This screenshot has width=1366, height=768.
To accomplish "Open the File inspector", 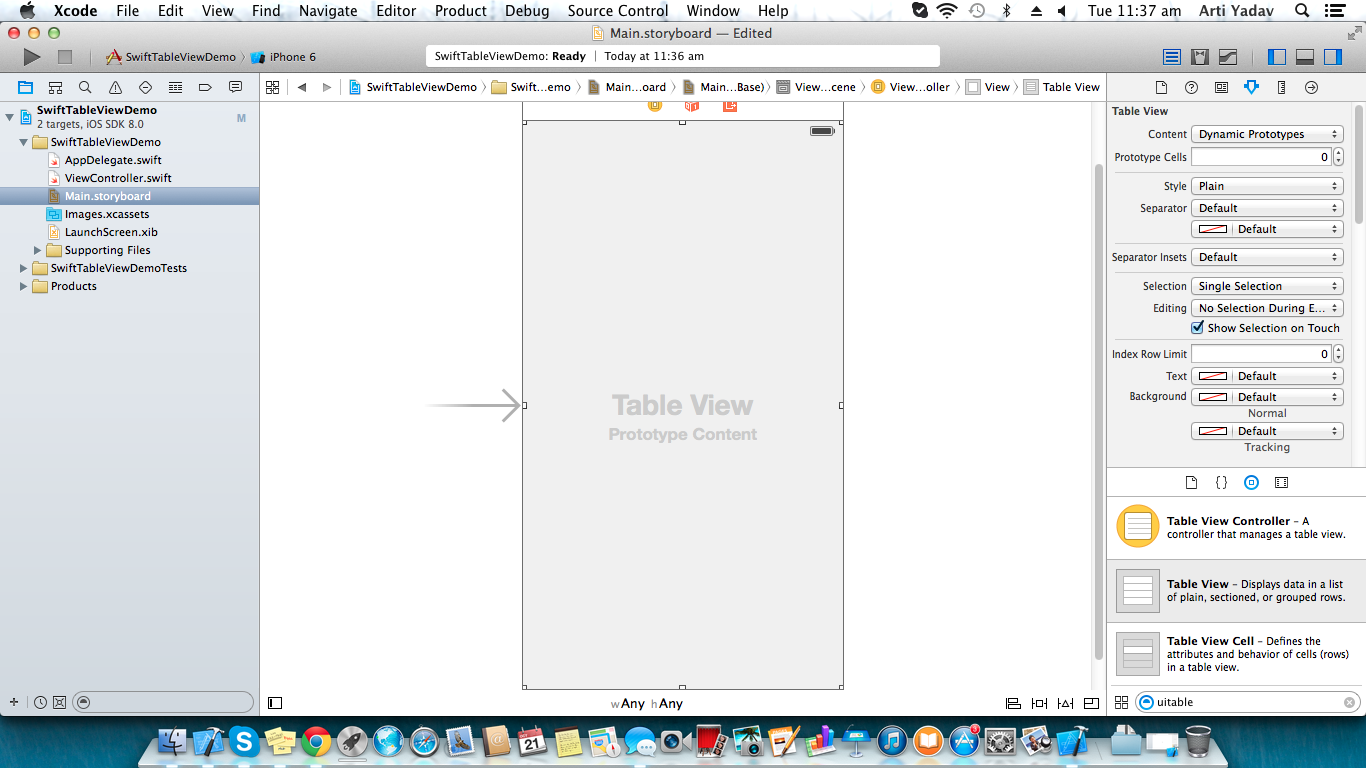I will (1161, 87).
